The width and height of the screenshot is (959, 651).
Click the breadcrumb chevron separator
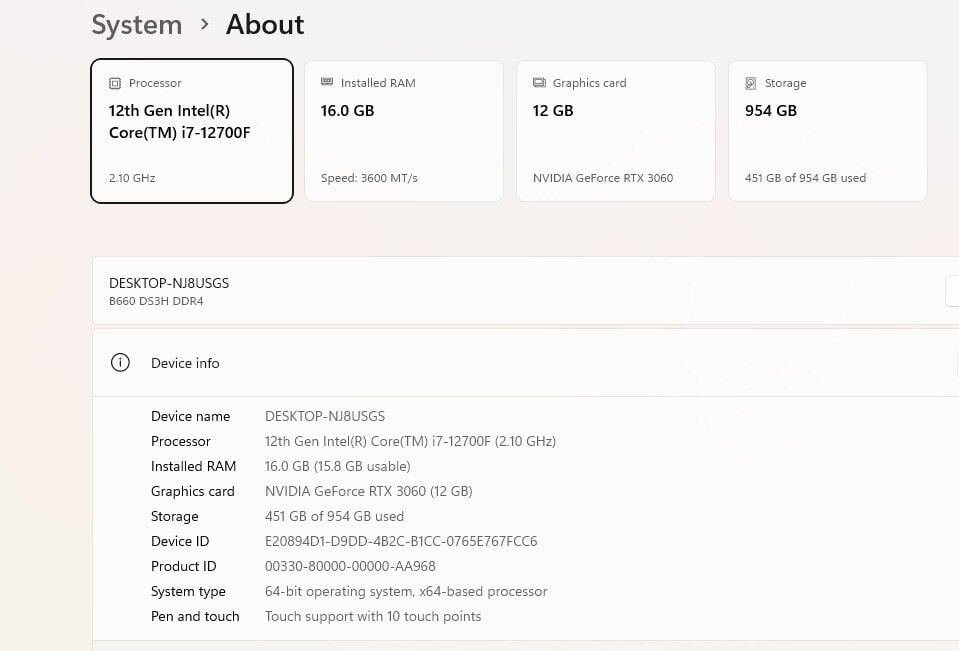(205, 24)
